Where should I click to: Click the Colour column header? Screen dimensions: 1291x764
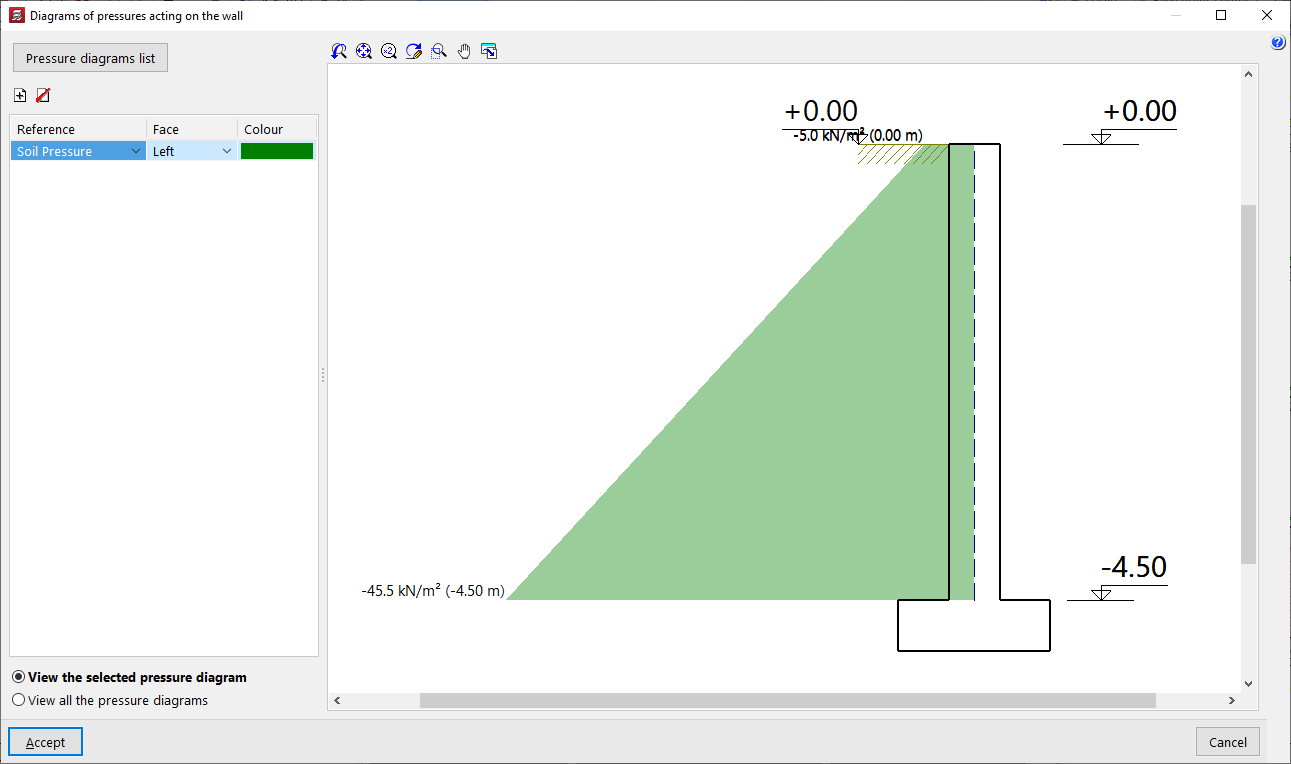pyautogui.click(x=277, y=129)
